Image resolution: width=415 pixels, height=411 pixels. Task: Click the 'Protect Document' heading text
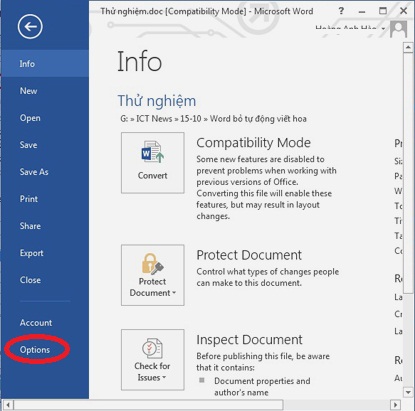[249, 255]
